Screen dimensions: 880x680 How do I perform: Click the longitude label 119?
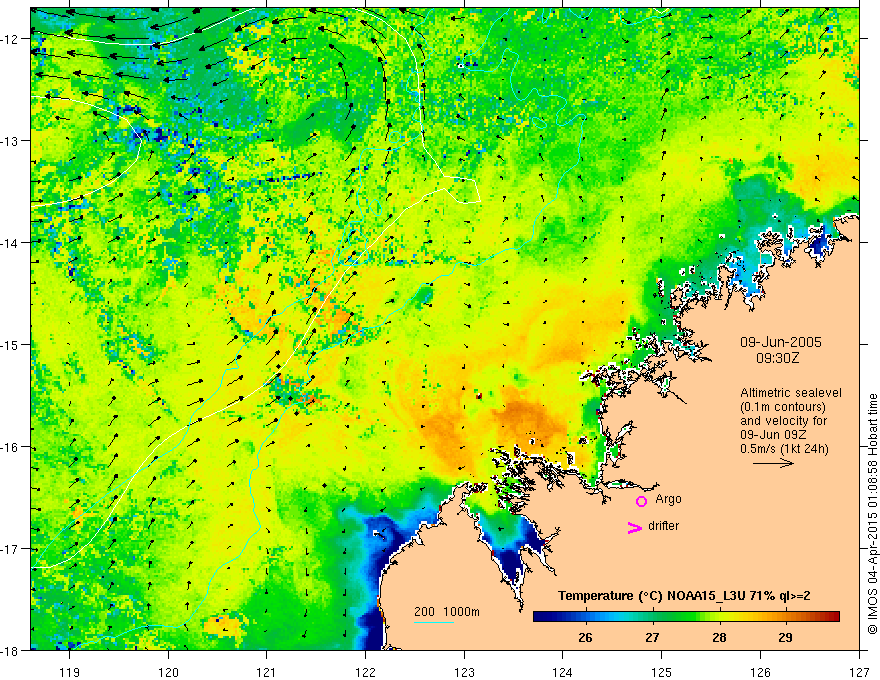coord(70,672)
